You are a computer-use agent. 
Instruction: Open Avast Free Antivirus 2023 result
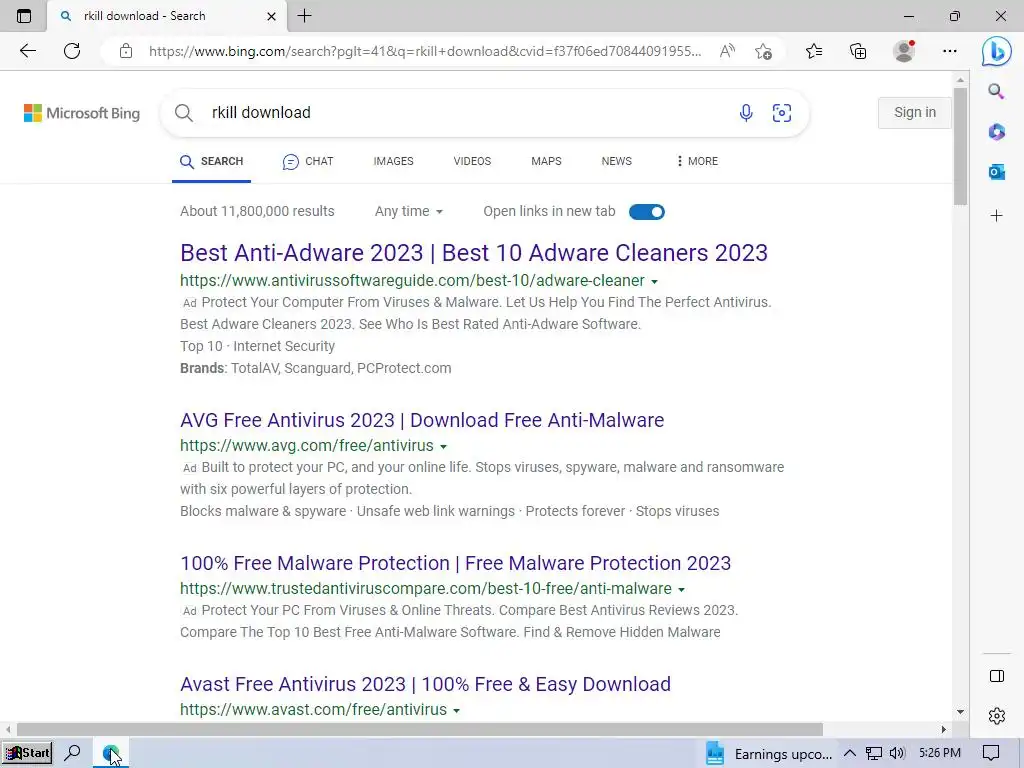point(425,684)
